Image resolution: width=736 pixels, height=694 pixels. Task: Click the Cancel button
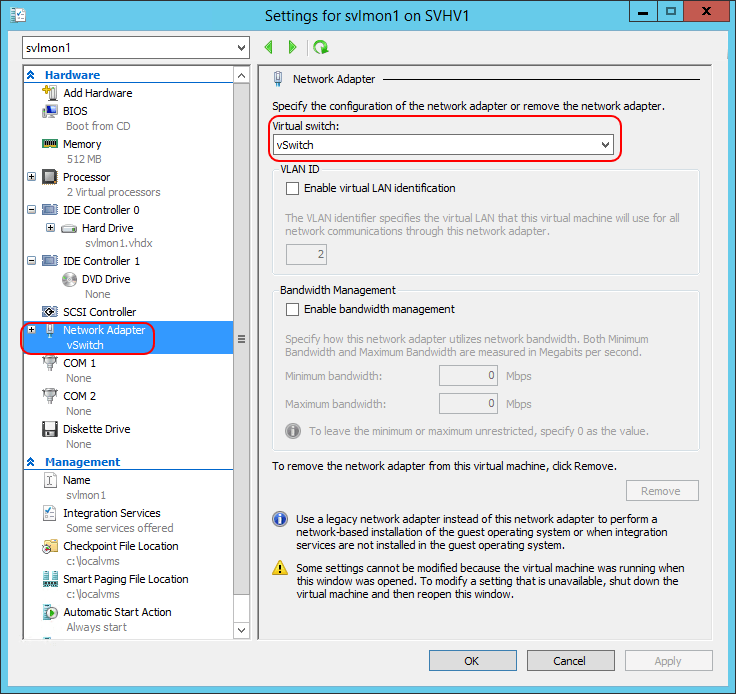coord(570,661)
